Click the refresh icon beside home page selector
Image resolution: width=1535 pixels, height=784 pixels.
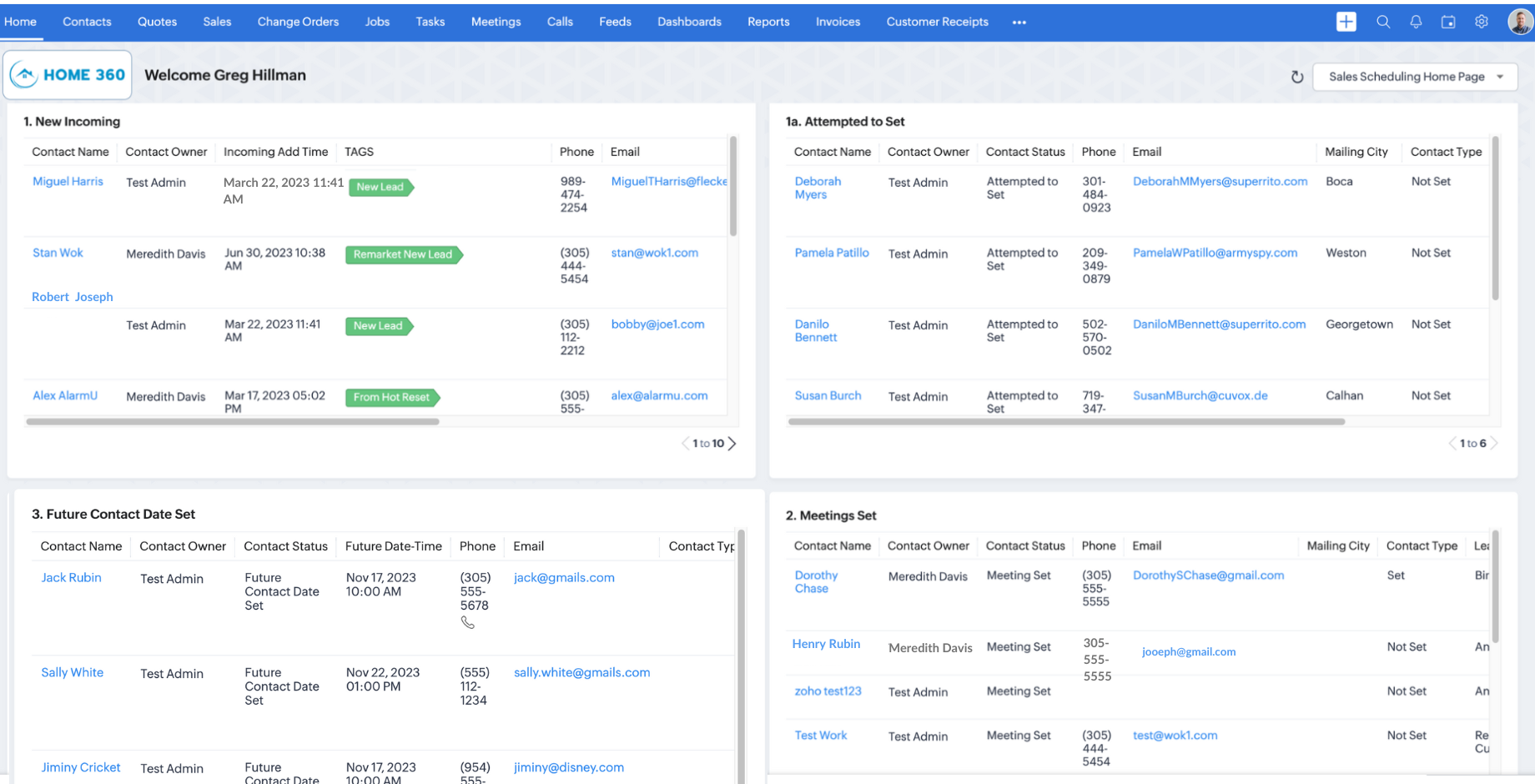coord(1297,77)
